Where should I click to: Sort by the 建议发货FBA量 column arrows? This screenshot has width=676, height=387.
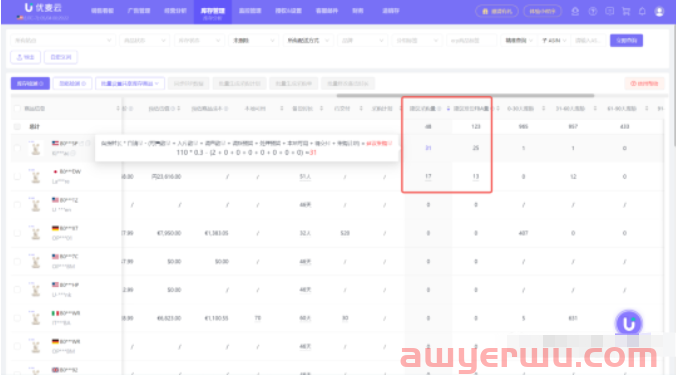(x=498, y=109)
